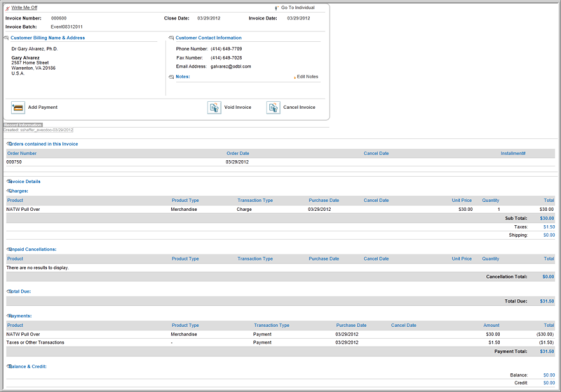Collapse the Balance & Credit section
The height and width of the screenshot is (392, 561).
point(9,366)
